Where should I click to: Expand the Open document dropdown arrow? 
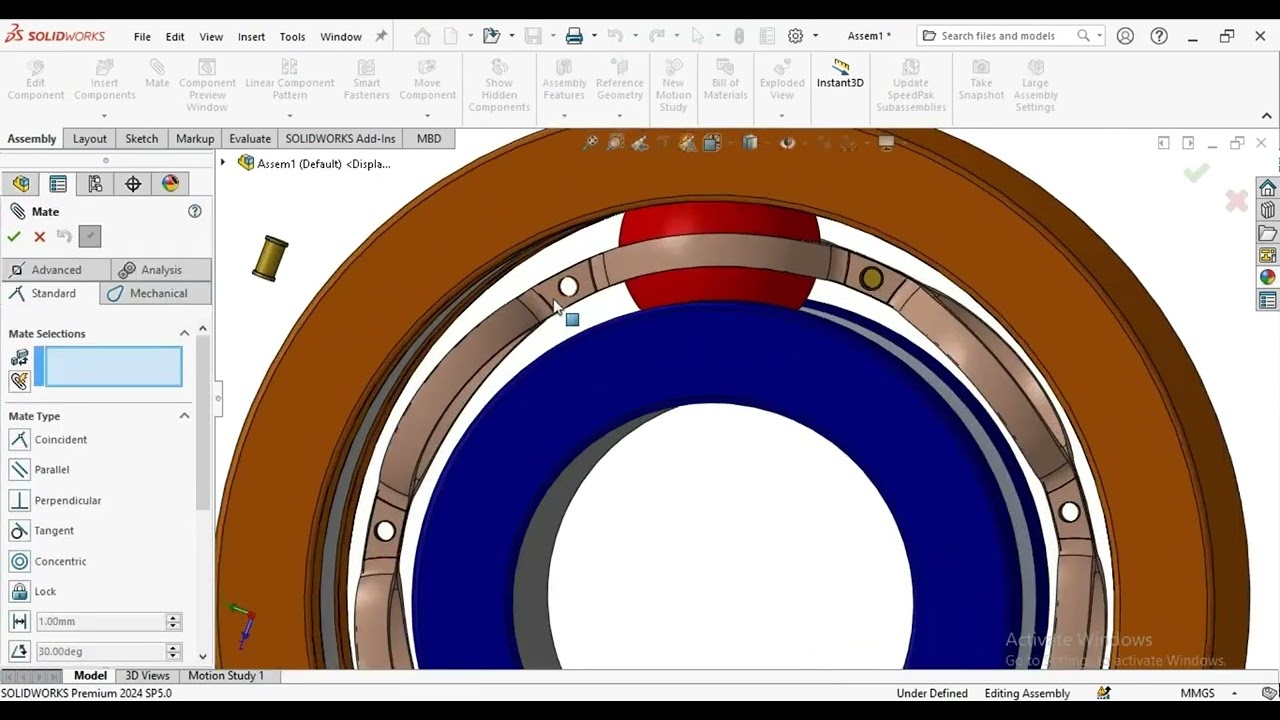[x=511, y=36]
